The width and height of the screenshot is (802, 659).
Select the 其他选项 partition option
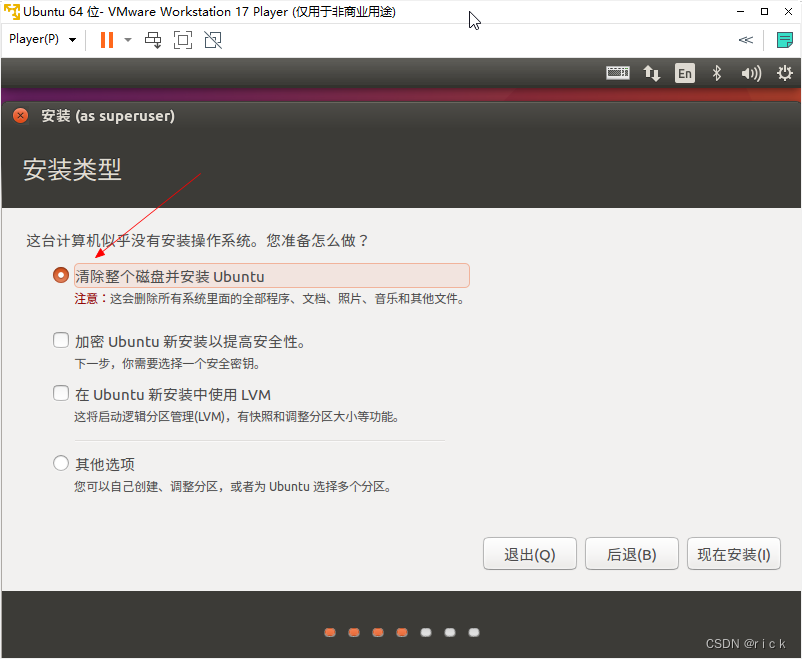(x=60, y=463)
